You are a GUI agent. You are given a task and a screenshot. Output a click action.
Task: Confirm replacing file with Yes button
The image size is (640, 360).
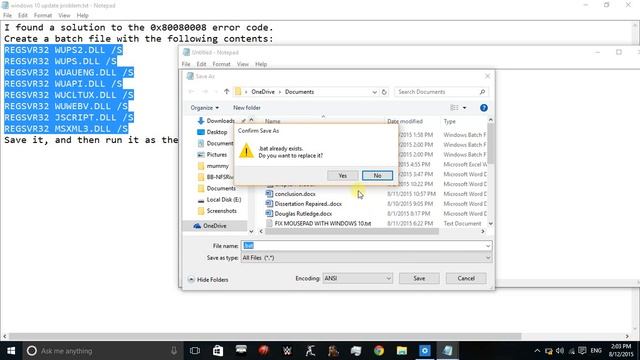pos(342,176)
